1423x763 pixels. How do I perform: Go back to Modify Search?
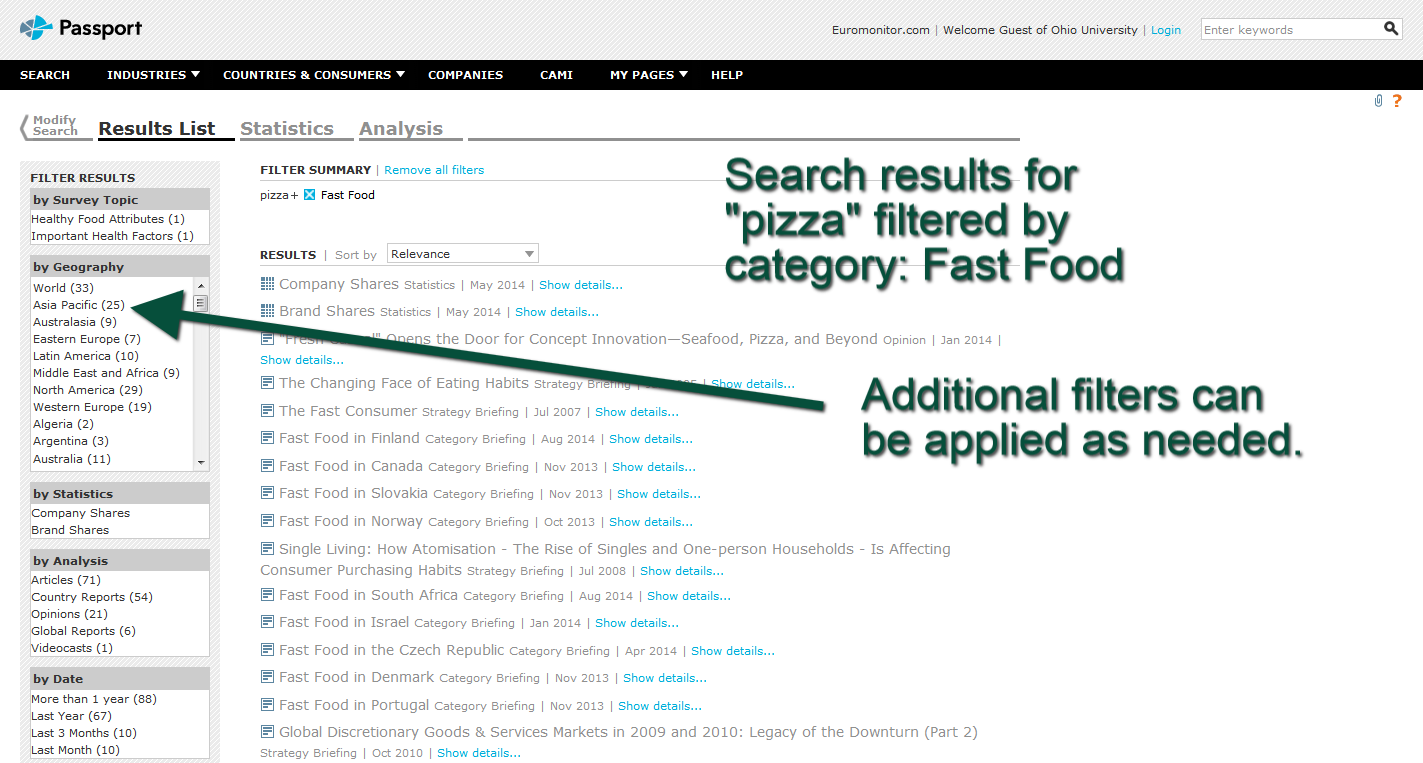tap(49, 126)
